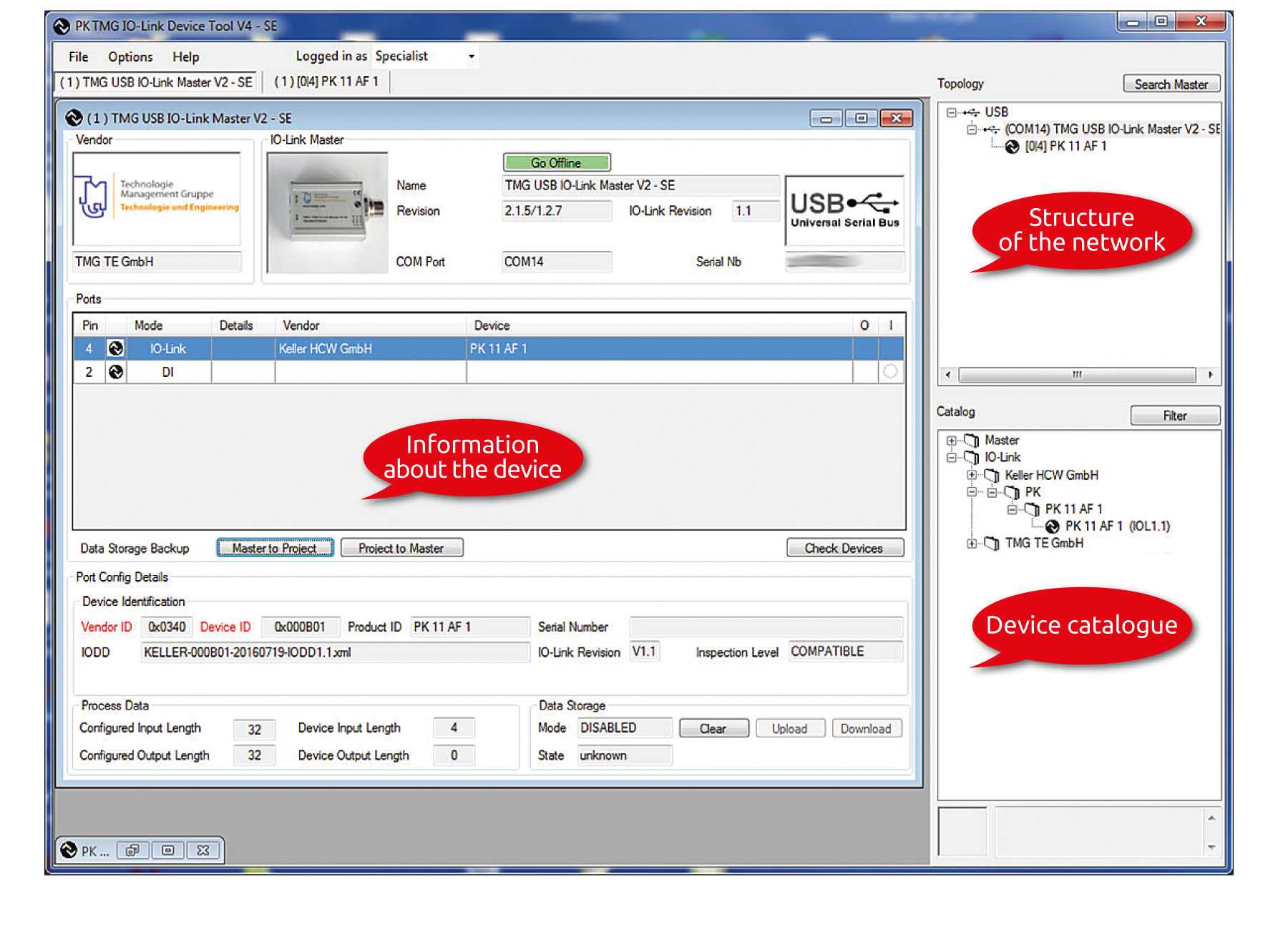Click the IO-Link icon in pin 4 row

(x=115, y=348)
